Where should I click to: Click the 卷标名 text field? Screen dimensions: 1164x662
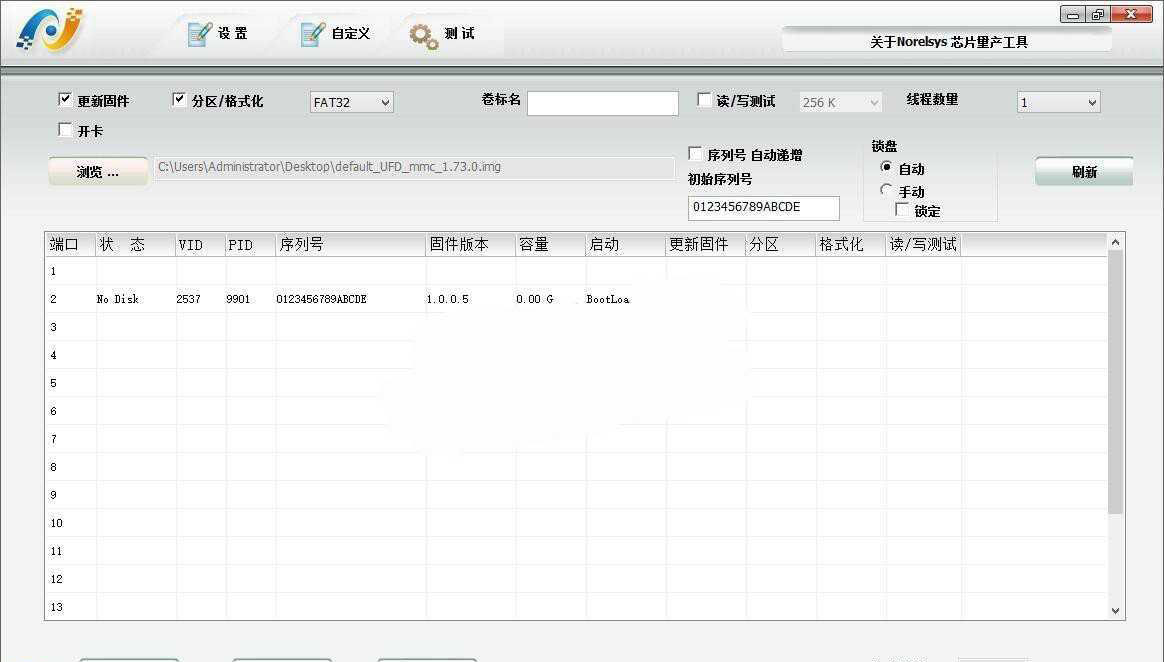pos(602,103)
